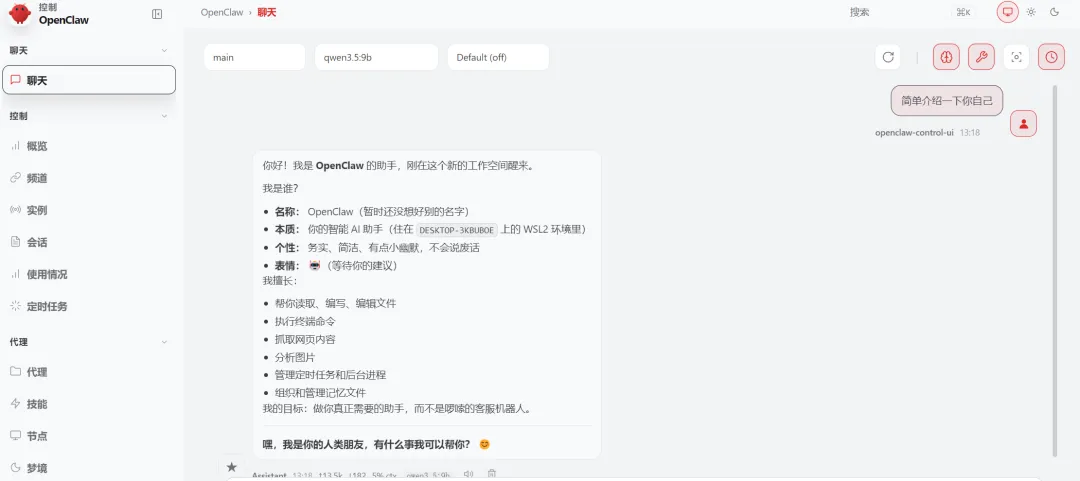Click the DESKTOP-3KBUBOE code tag
1080x481 pixels.
click(x=457, y=230)
